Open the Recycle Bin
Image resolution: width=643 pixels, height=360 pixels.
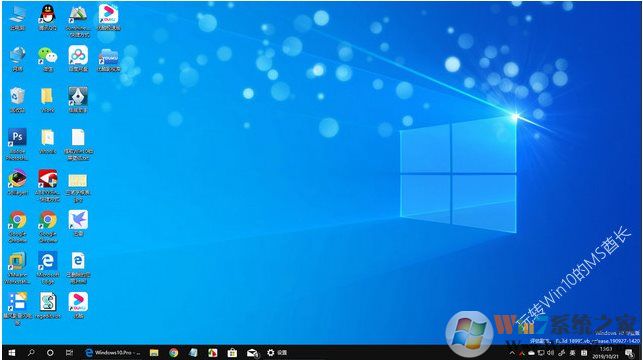tap(17, 100)
